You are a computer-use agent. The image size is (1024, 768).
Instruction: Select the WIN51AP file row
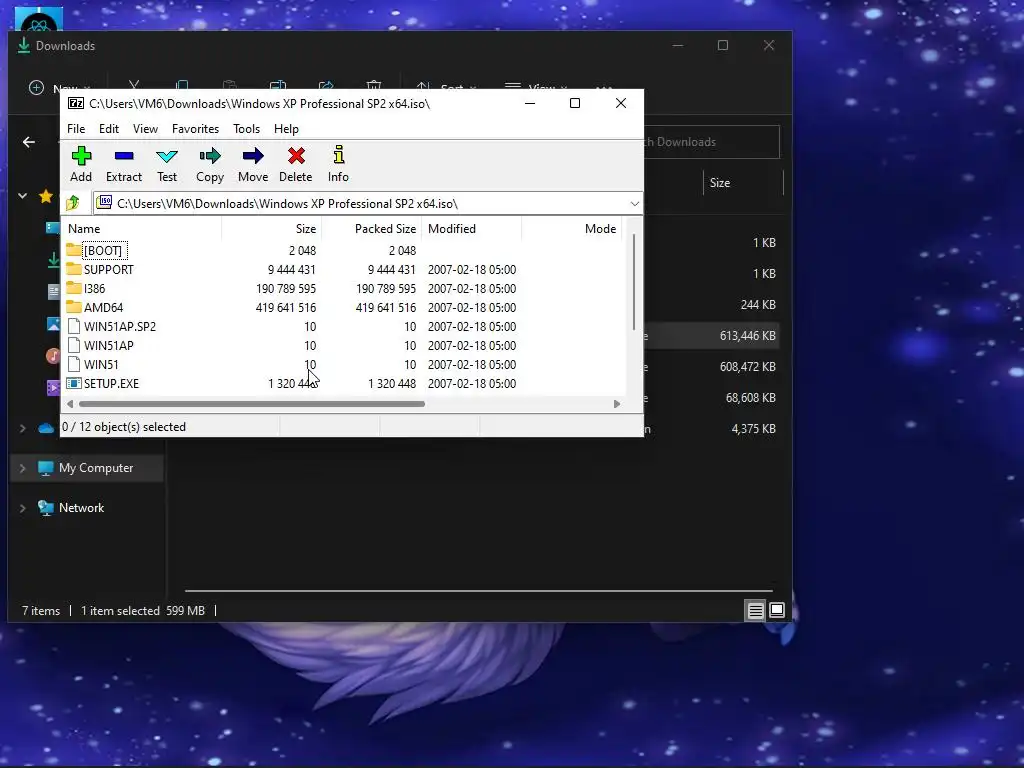click(x=342, y=345)
